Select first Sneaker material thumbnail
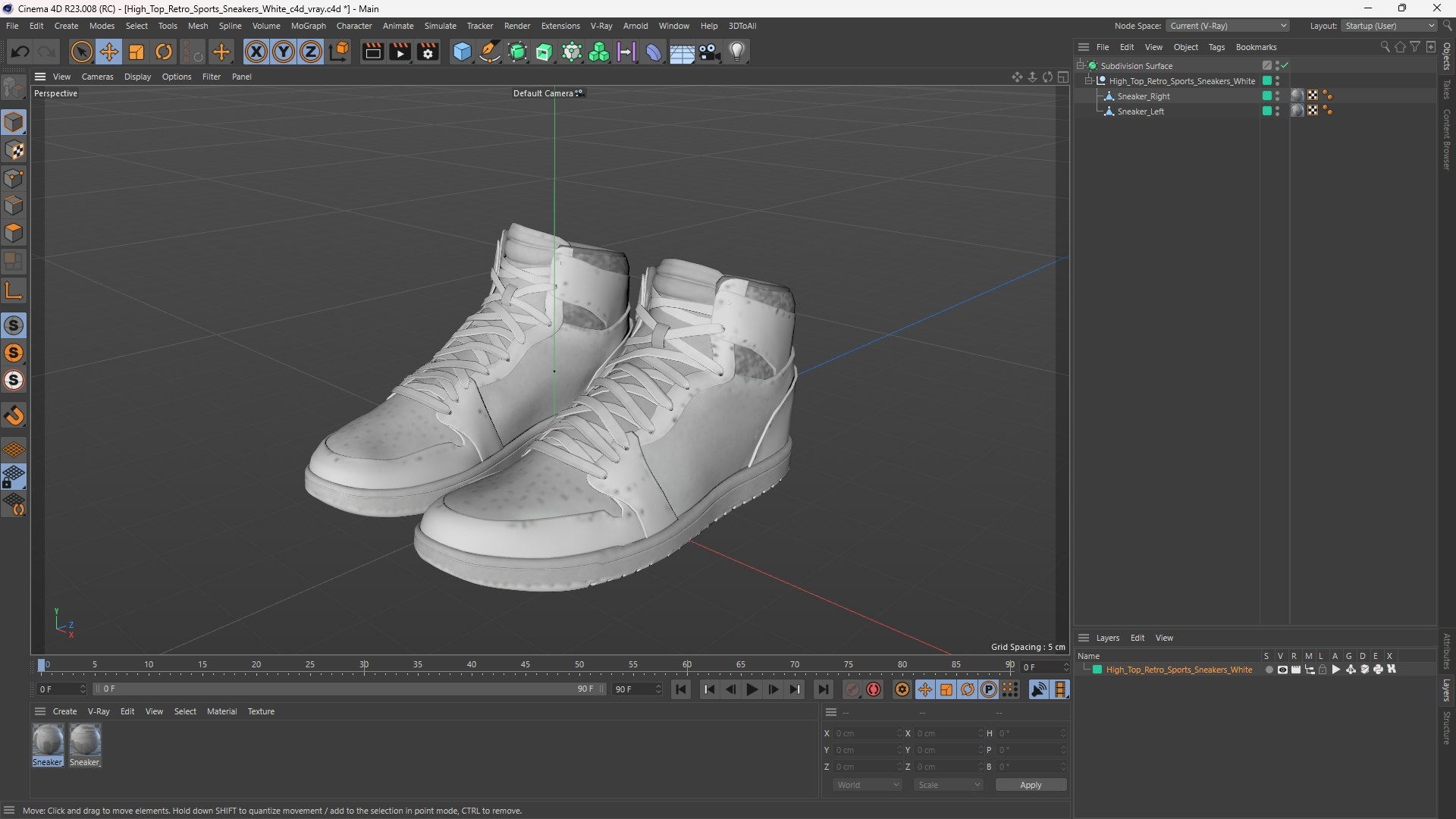This screenshot has width=1456, height=819. pos(48,739)
